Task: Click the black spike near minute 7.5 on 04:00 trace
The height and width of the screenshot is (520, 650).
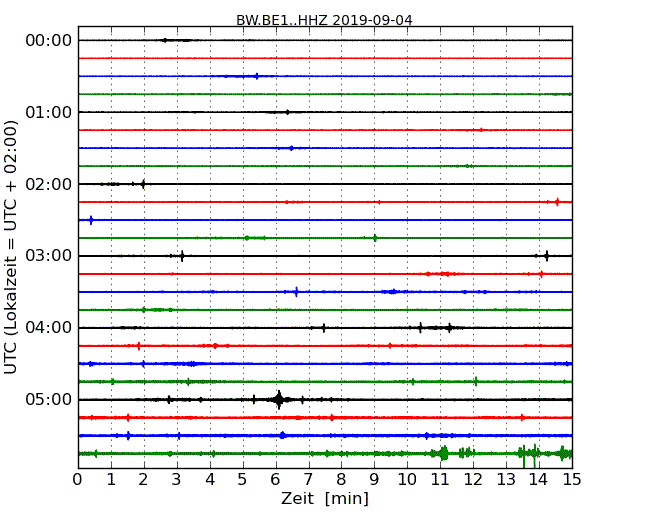Action: (x=324, y=328)
